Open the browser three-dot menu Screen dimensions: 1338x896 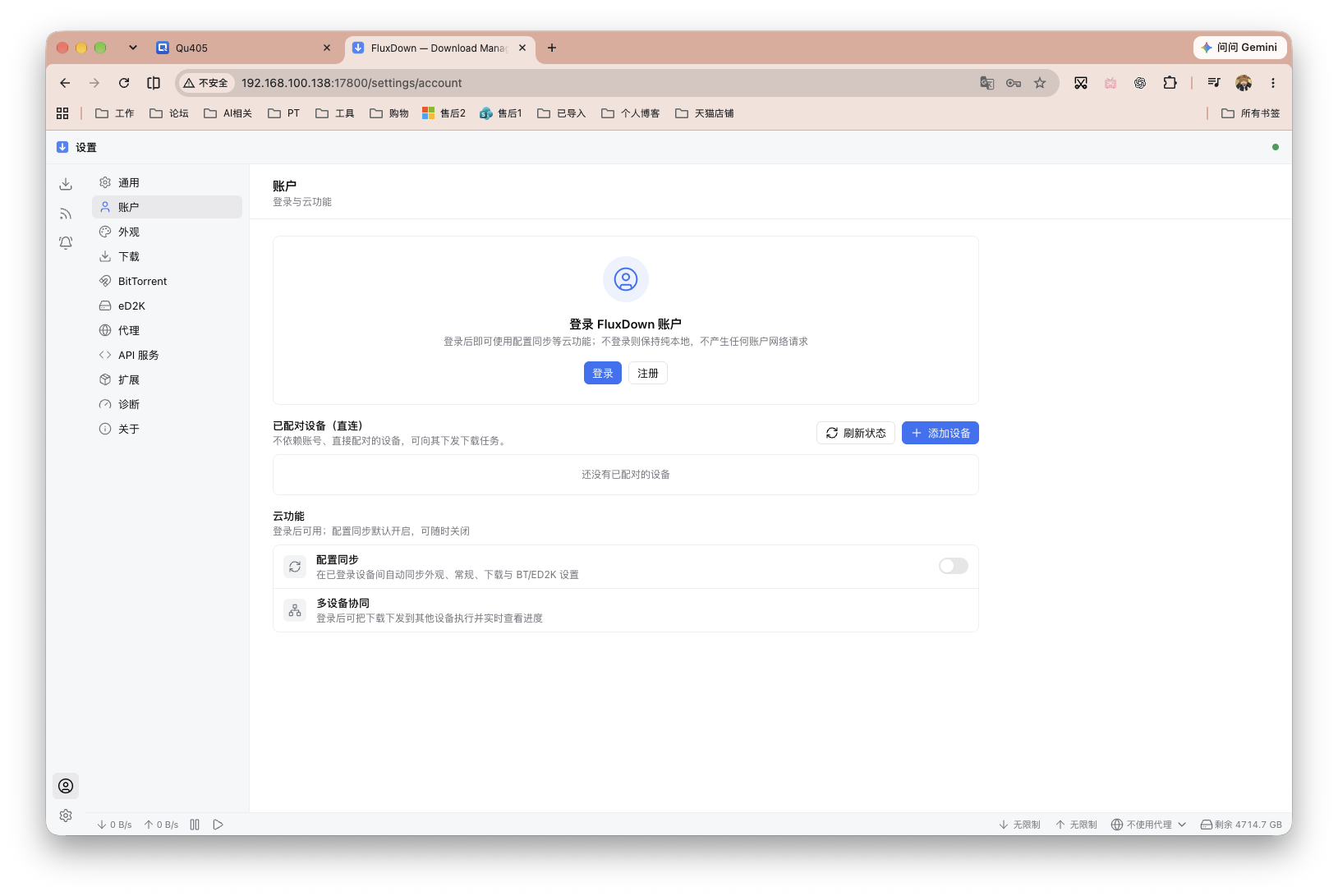coord(1273,83)
